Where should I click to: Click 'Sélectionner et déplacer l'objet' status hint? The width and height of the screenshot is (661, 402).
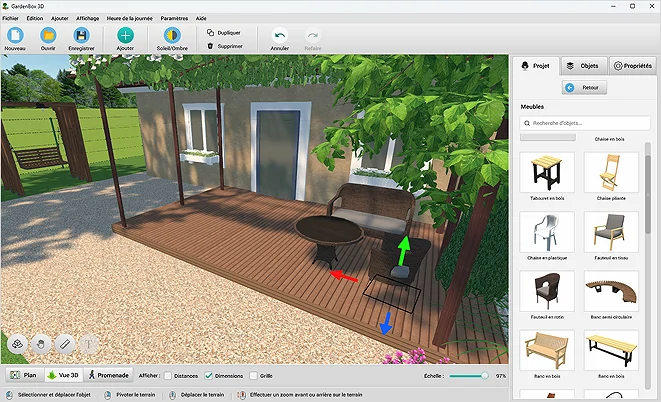[x=54, y=395]
